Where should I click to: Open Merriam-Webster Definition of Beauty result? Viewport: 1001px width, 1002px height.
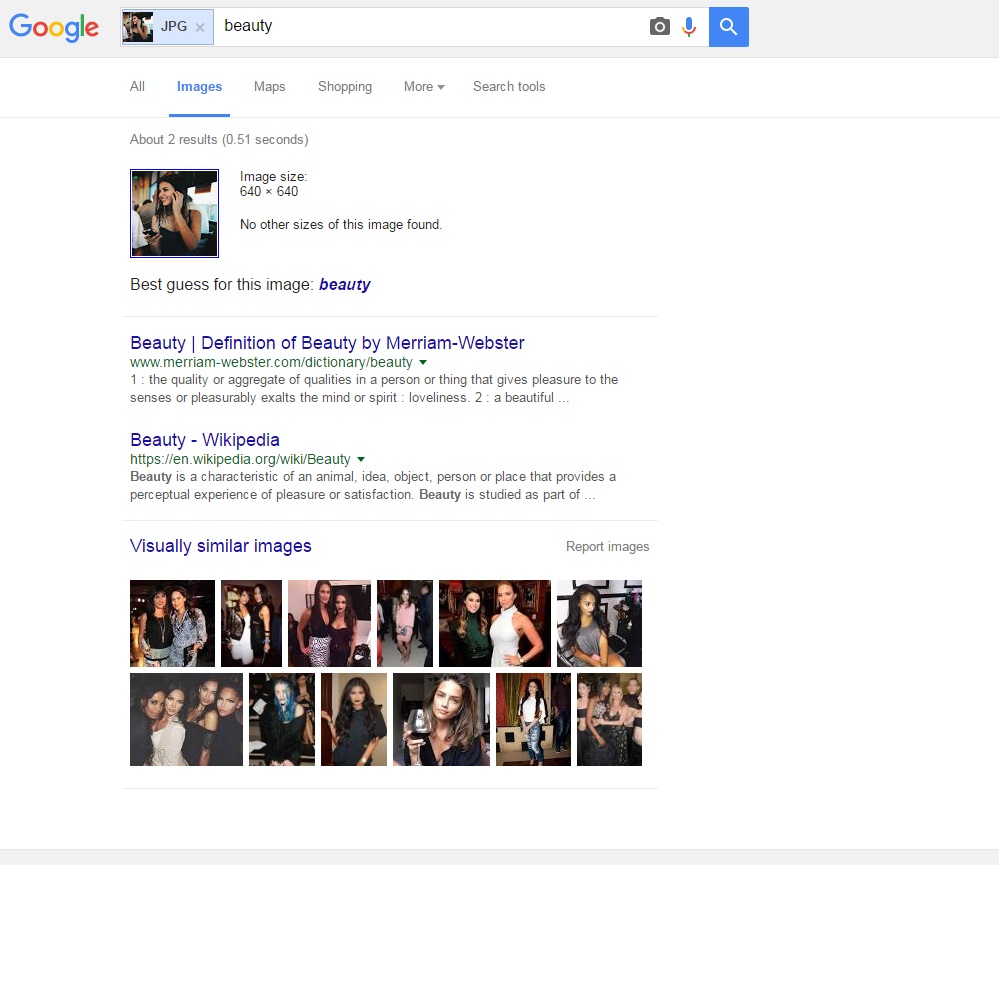[x=327, y=343]
